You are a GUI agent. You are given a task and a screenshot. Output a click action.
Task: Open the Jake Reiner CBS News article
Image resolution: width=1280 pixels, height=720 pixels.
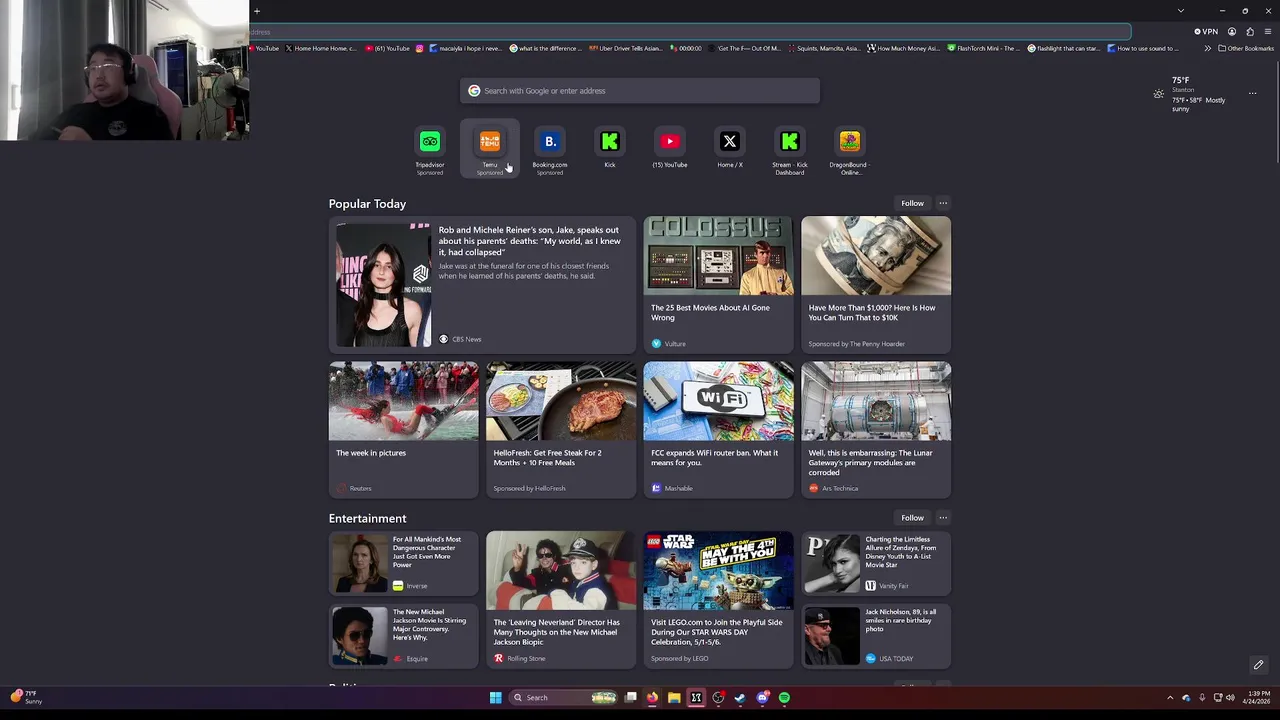pos(482,285)
